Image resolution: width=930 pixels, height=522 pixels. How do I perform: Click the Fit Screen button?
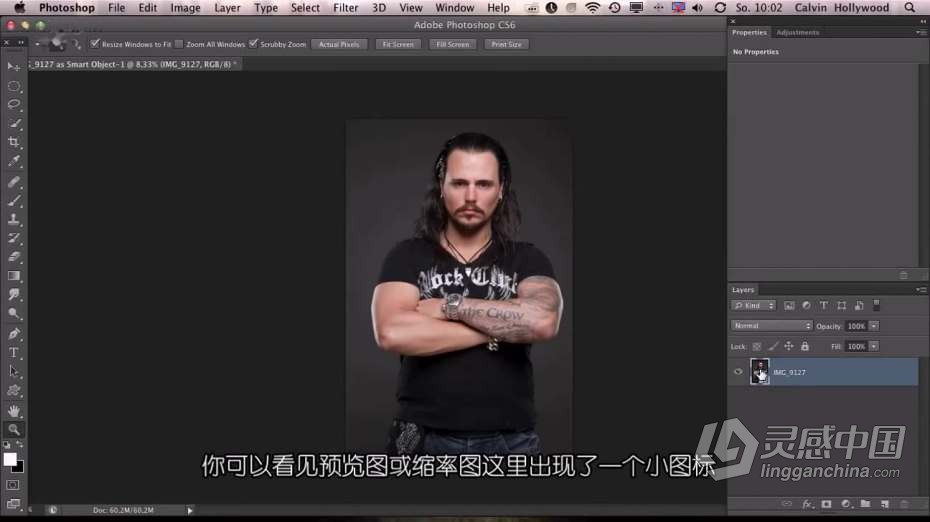point(398,44)
